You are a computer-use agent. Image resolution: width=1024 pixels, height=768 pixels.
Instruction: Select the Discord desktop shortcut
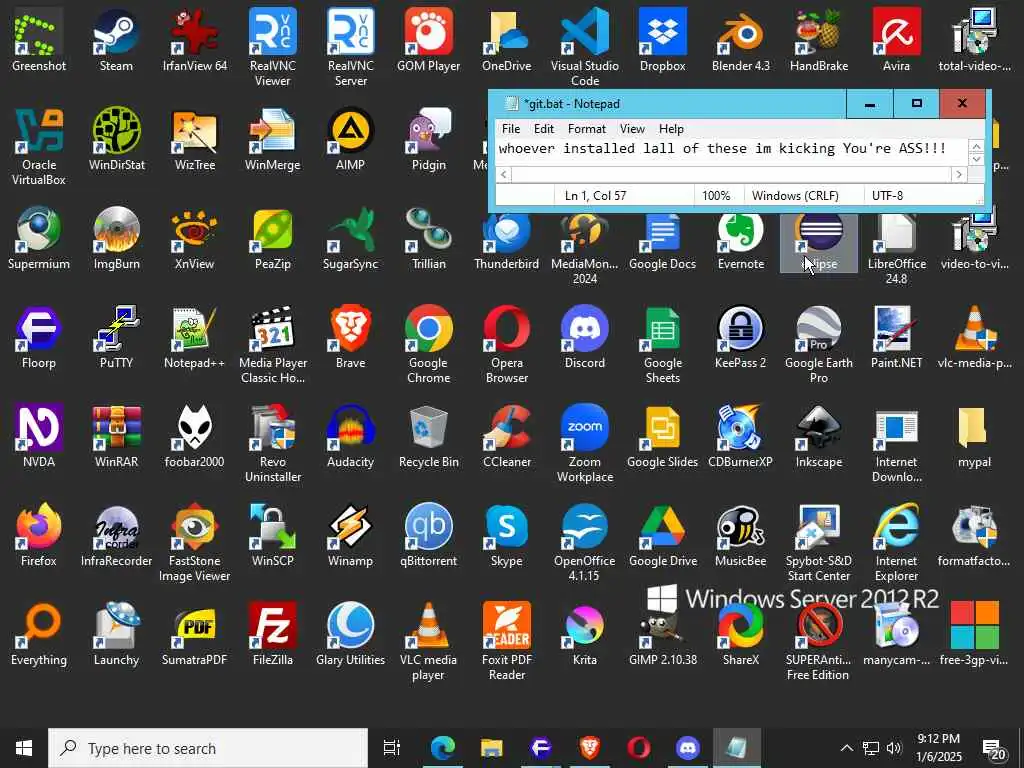(x=584, y=337)
